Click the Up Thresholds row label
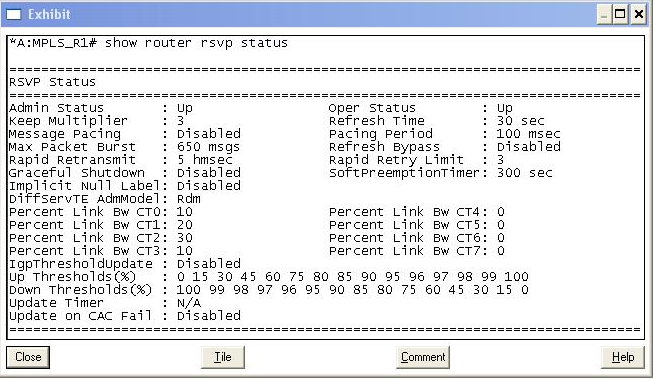Image resolution: width=653 pixels, height=379 pixels. 72,277
